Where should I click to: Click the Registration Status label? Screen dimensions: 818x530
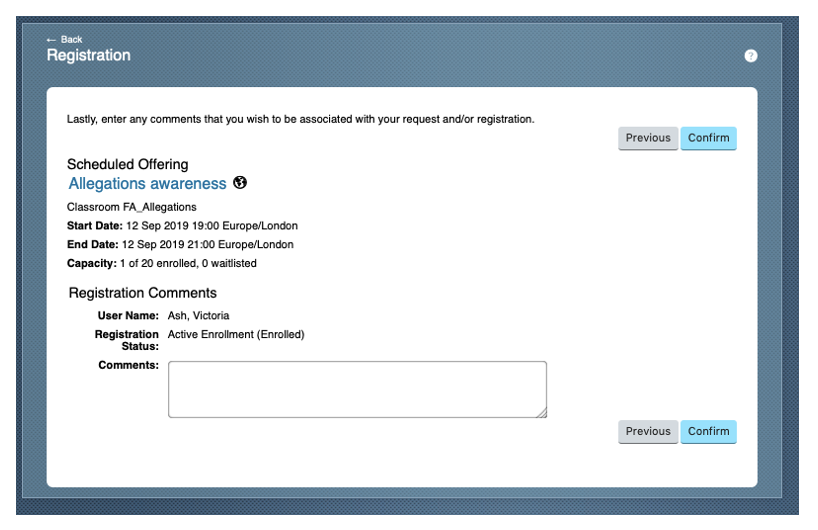tap(127, 340)
